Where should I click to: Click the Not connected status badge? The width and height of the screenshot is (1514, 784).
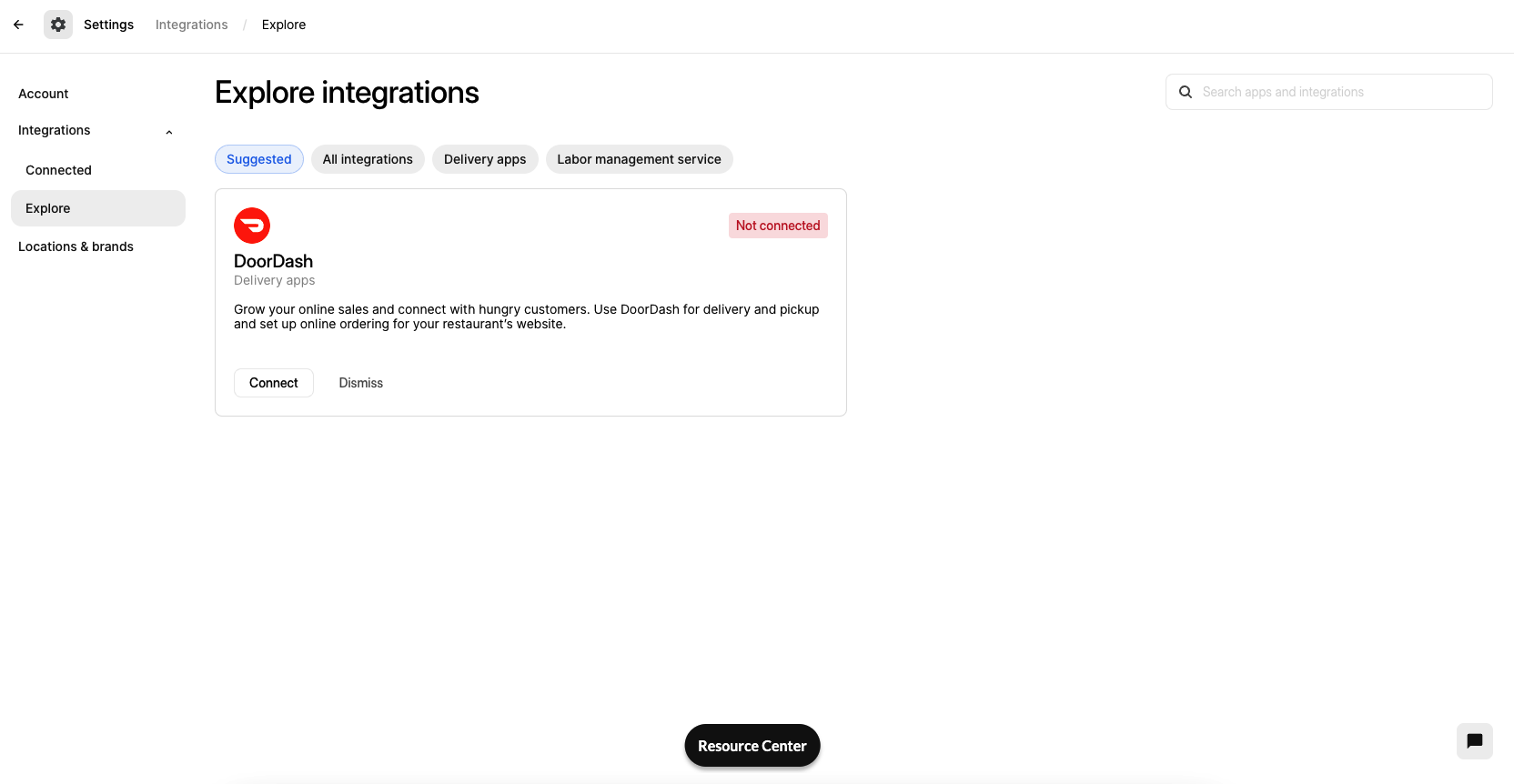click(778, 226)
